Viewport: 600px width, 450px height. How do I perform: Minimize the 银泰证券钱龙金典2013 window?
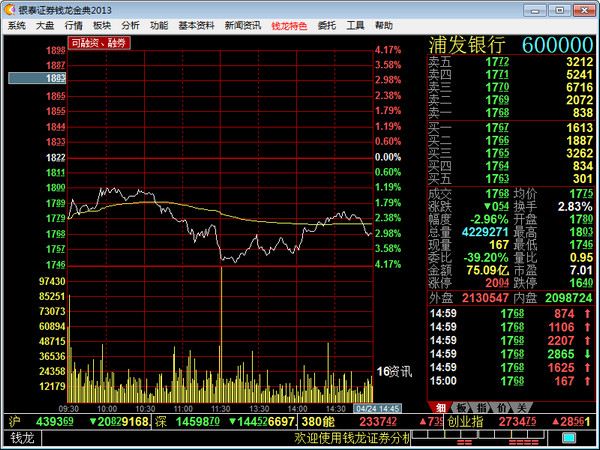click(x=535, y=10)
